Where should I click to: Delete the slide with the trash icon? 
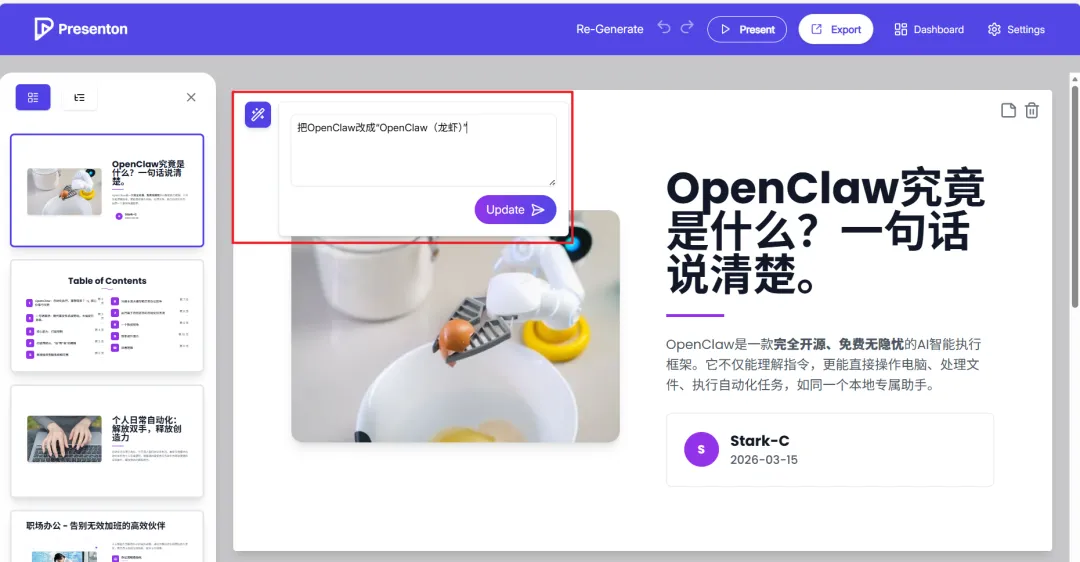click(1032, 110)
